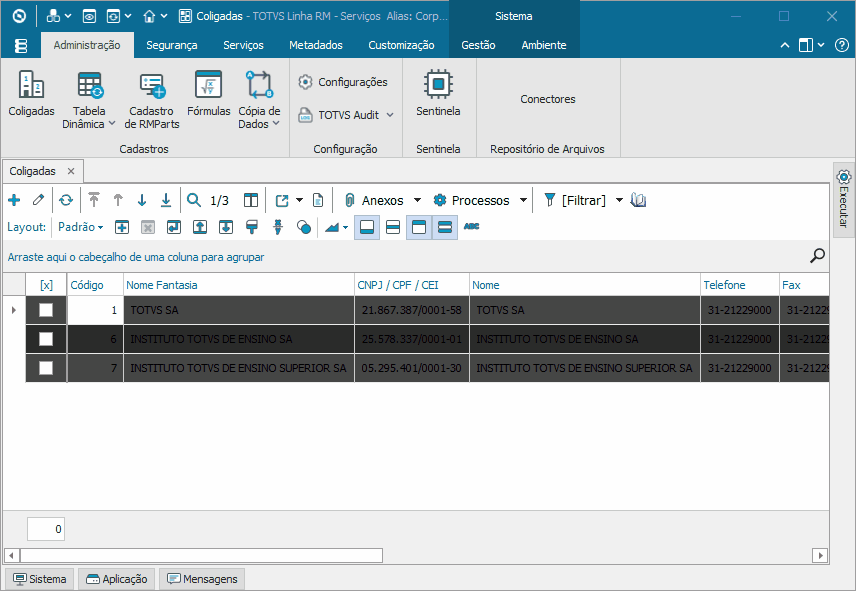The height and width of the screenshot is (591, 856).
Task: Open the column layout icon beside 1/3
Action: (x=251, y=200)
